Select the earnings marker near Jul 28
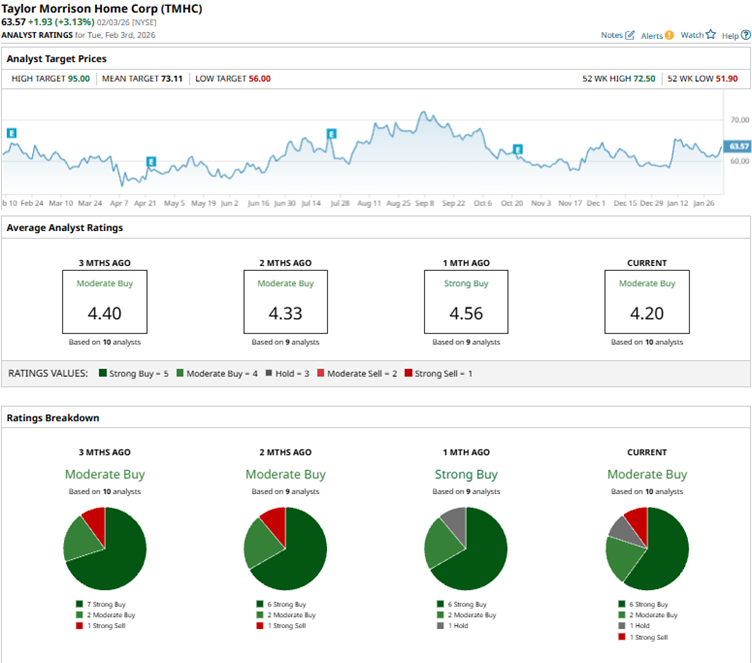The image size is (752, 663). (331, 134)
